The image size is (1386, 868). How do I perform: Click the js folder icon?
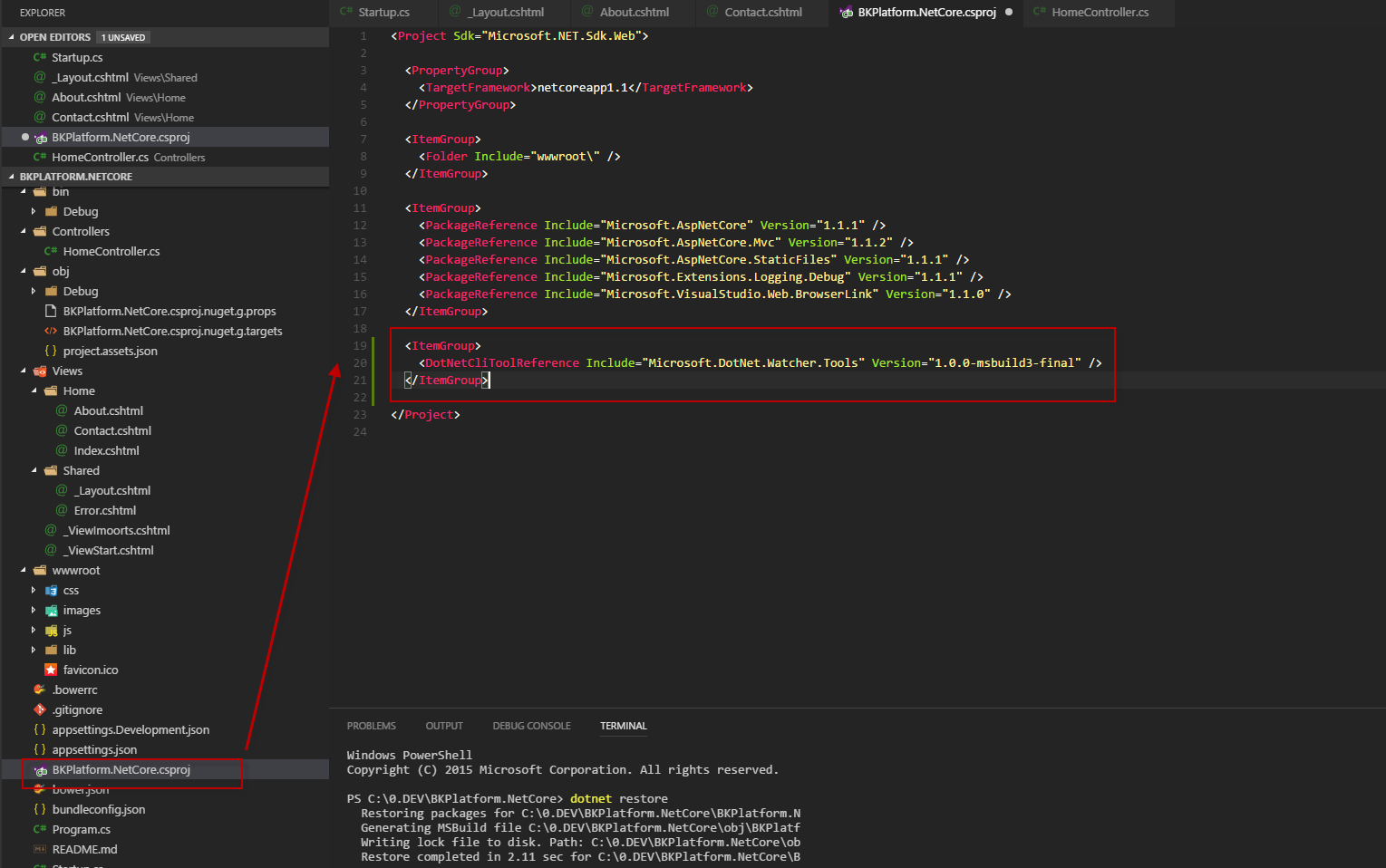51,630
